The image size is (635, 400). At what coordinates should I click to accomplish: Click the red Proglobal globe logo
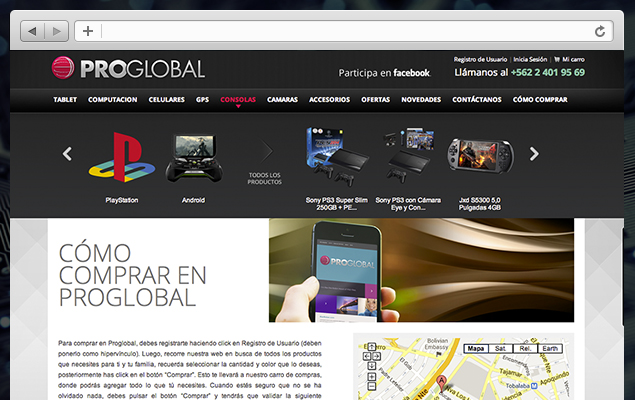[63, 68]
